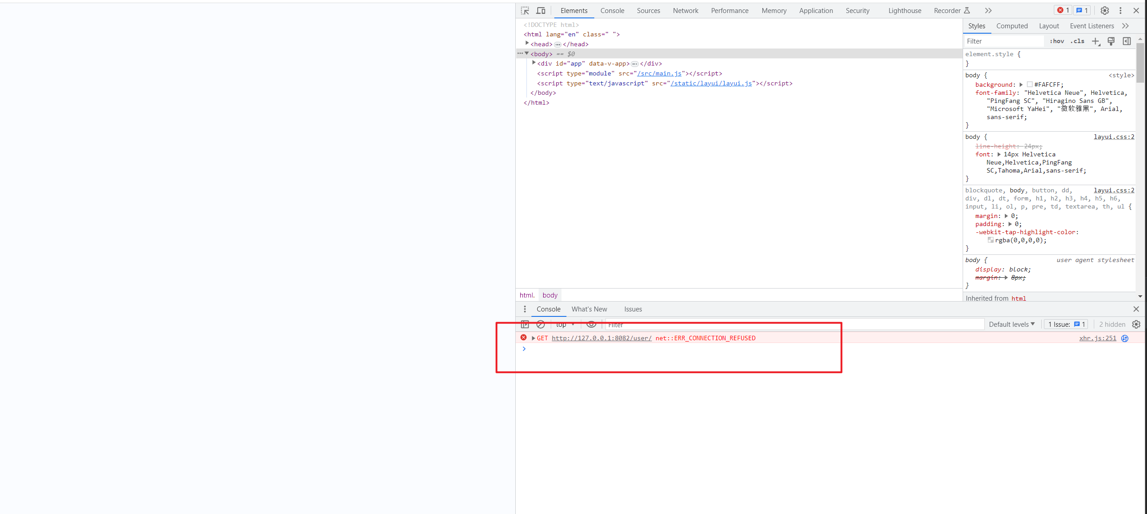This screenshot has width=1147, height=514.
Task: Expand the font shorthand property arrow
Action: tap(1000, 154)
